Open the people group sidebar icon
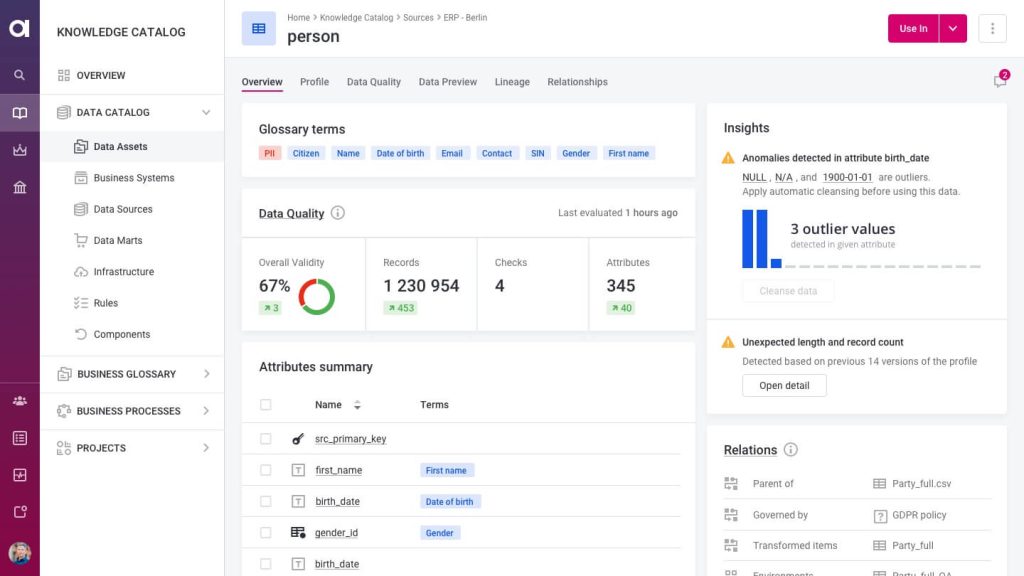Screen dimensions: 1024x576 [20, 401]
